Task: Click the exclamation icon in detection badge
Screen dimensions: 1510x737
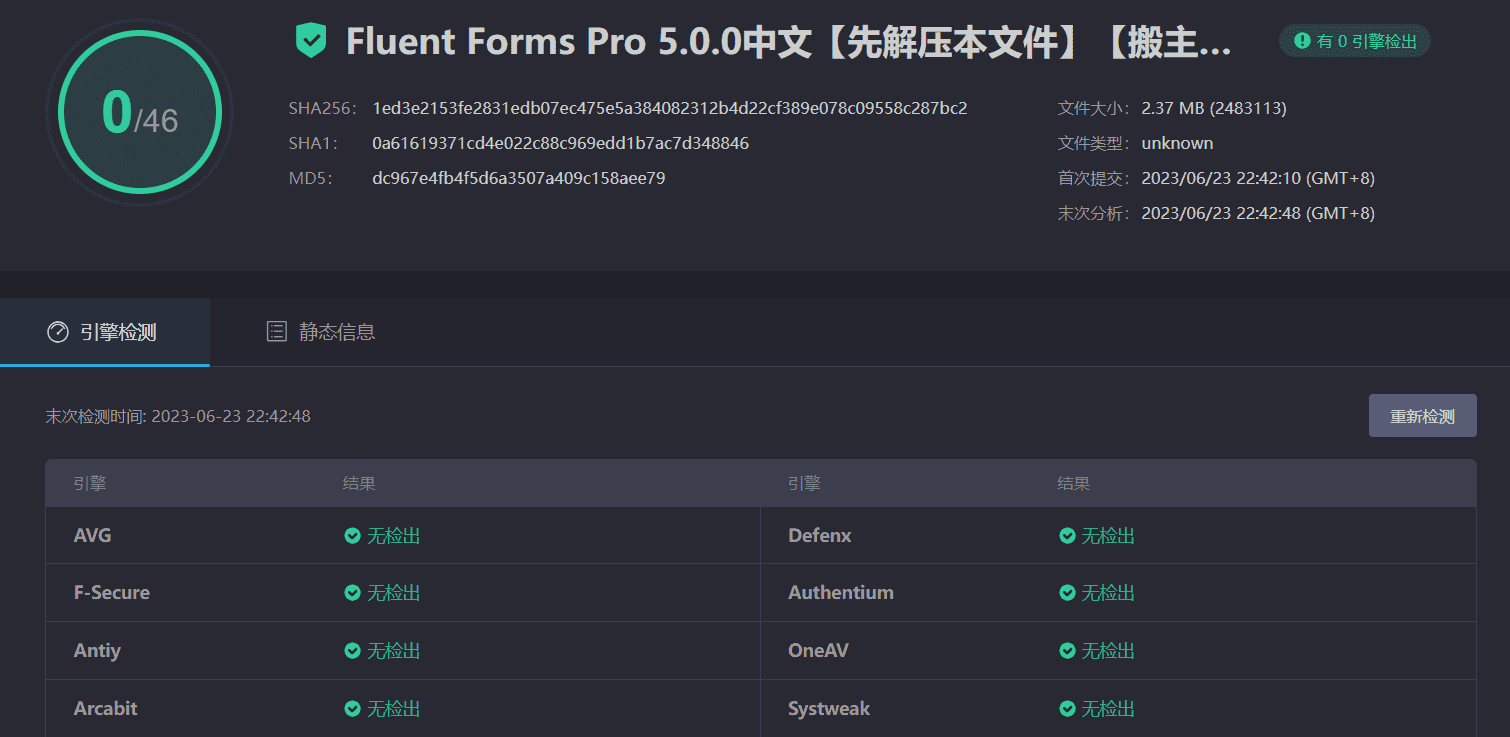Action: [1302, 41]
